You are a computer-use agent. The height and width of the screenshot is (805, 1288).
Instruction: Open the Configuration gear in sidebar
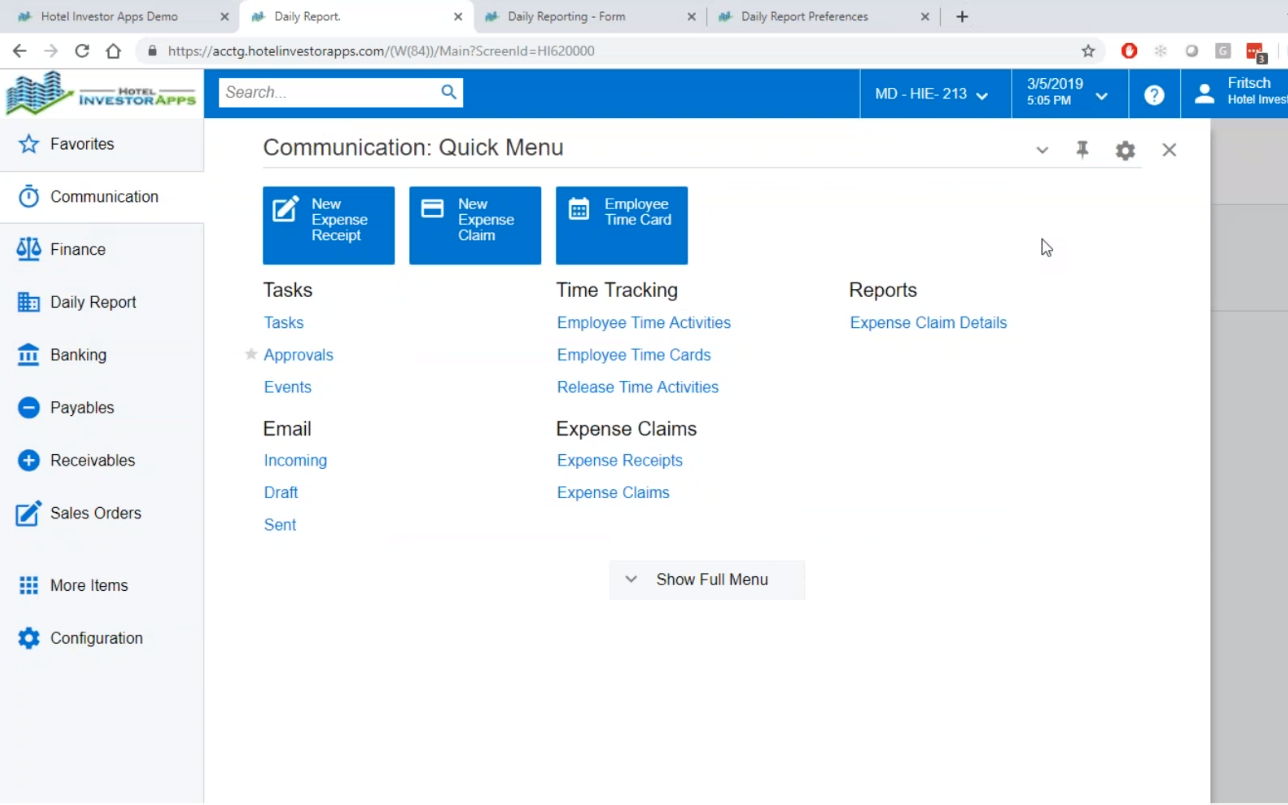[29, 638]
